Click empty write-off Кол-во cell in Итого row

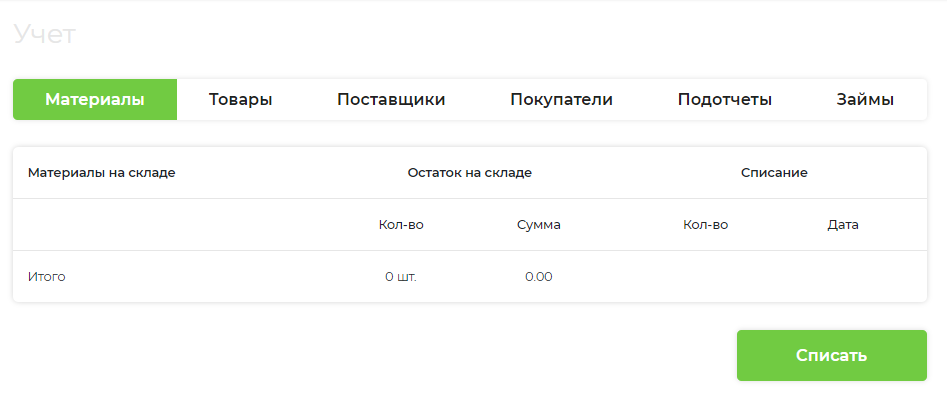pyautogui.click(x=705, y=277)
